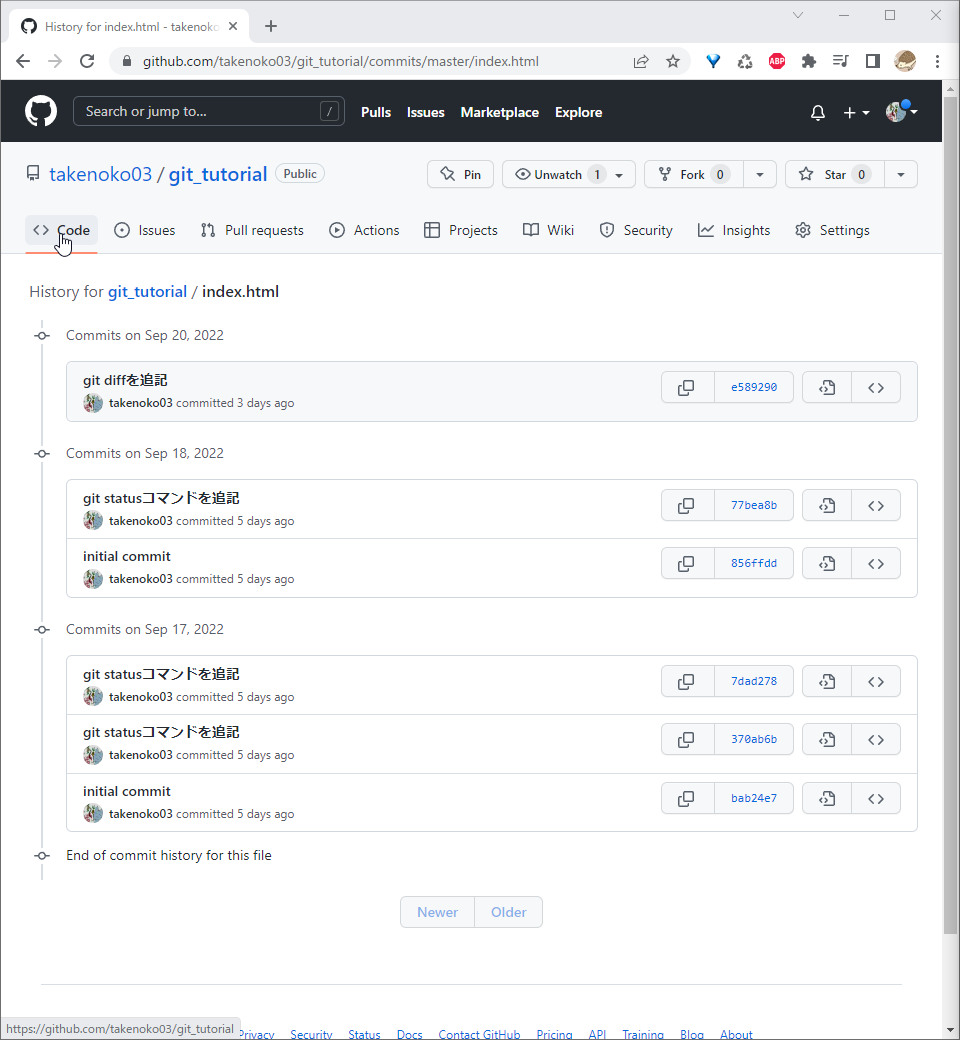Reload the current page
This screenshot has width=960, height=1040.
click(87, 62)
